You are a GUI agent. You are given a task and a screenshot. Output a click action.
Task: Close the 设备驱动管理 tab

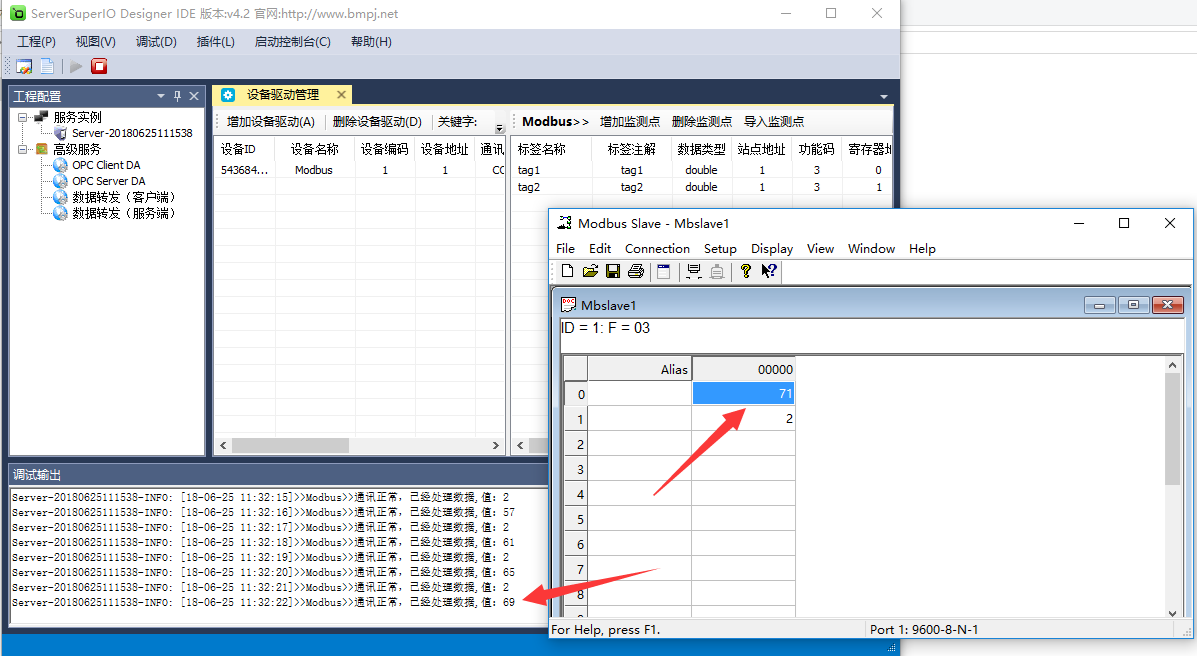click(341, 95)
